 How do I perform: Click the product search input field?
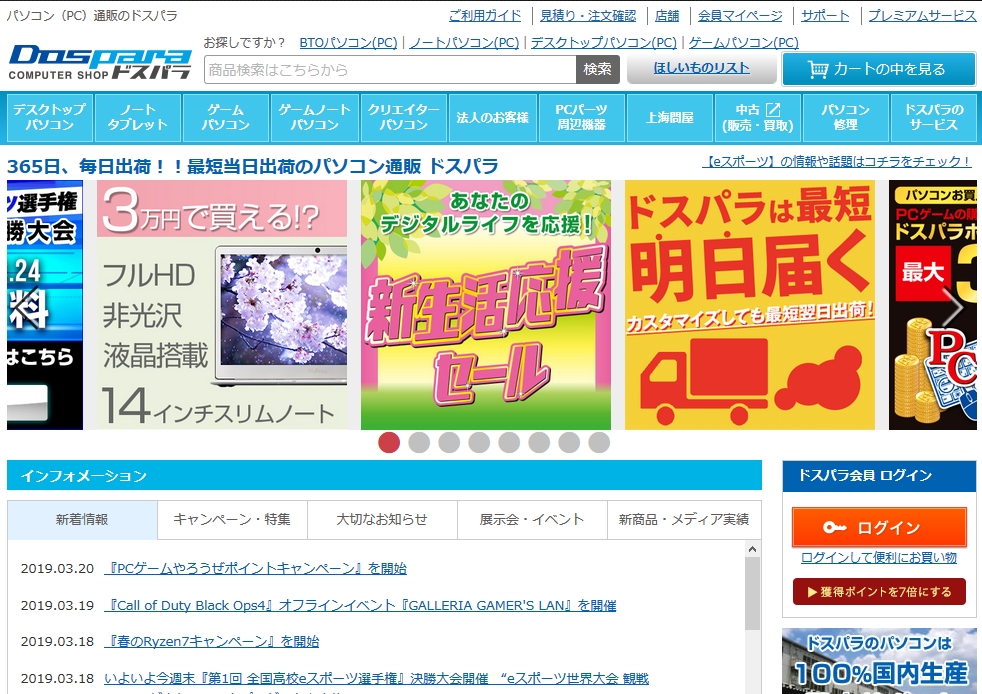pyautogui.click(x=390, y=70)
